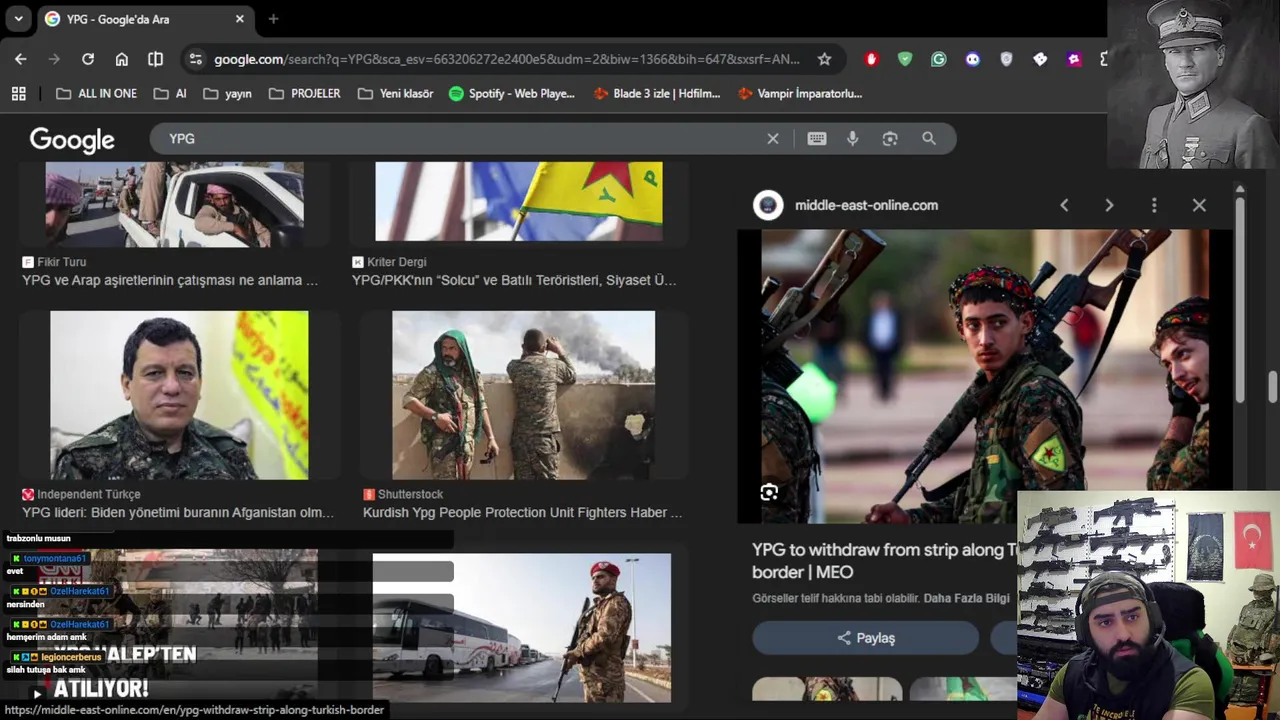Viewport: 1280px width, 720px height.
Task: Open the Fikir Turu pickup truck thumbnail
Action: click(175, 203)
